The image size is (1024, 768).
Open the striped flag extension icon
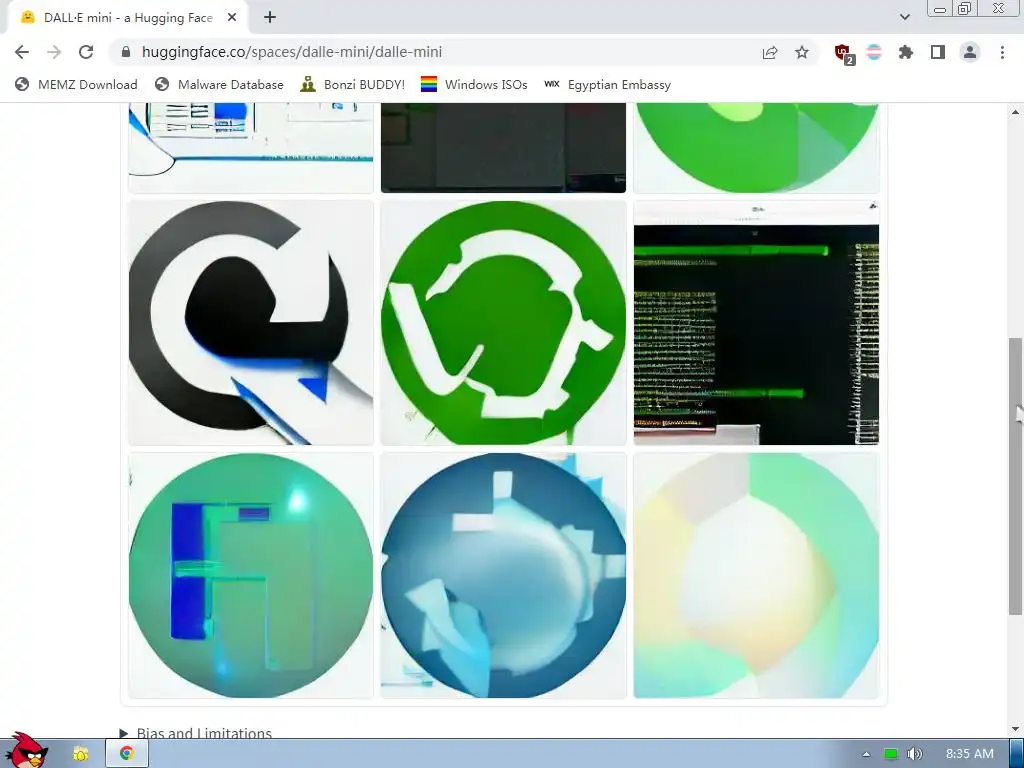874,52
